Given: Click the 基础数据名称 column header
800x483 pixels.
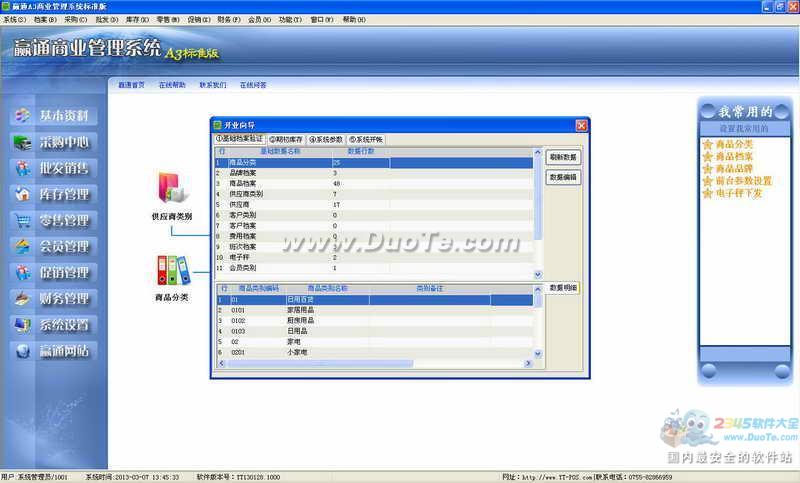Looking at the screenshot, I should coord(280,151).
